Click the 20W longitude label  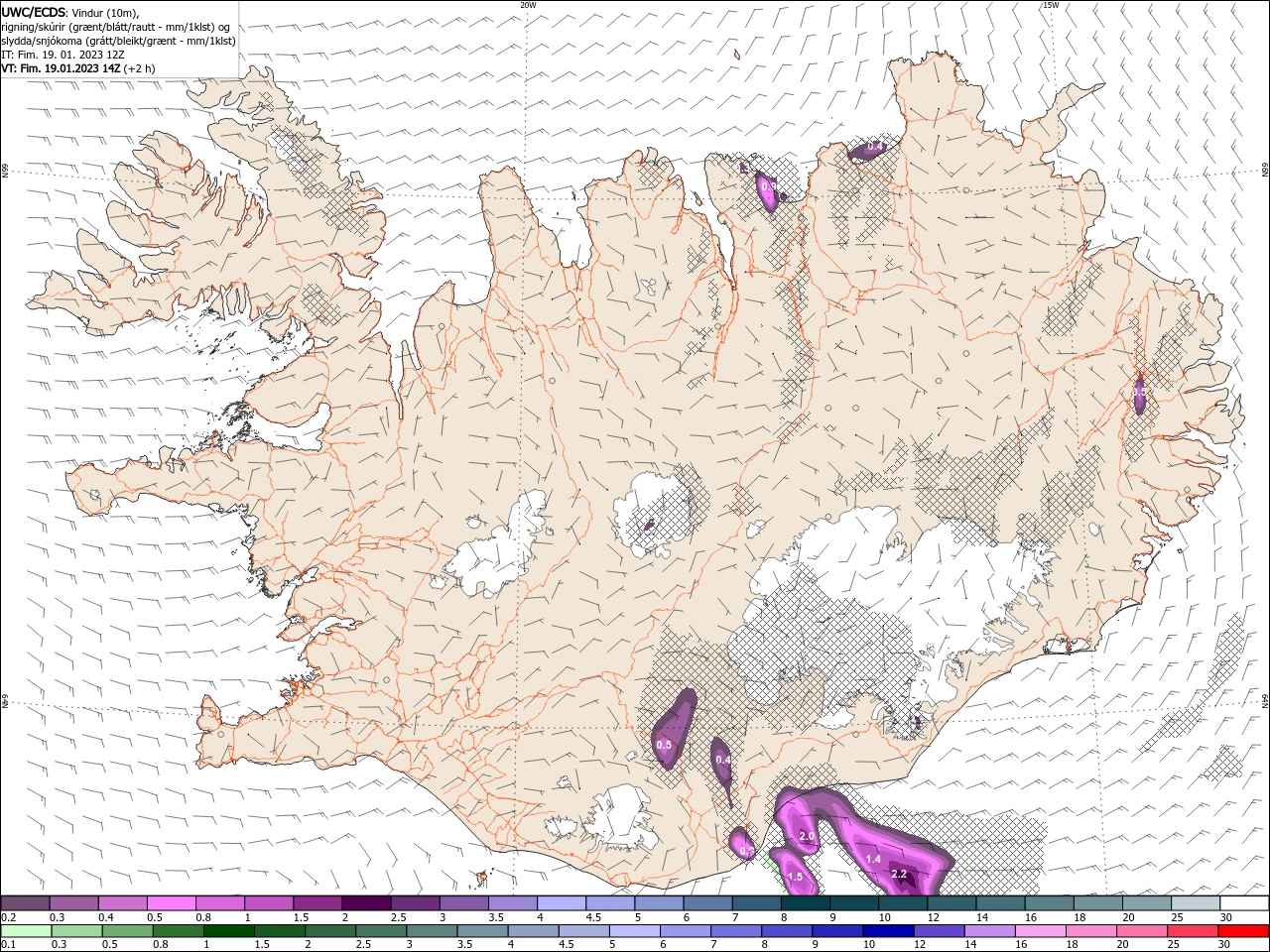[529, 5]
